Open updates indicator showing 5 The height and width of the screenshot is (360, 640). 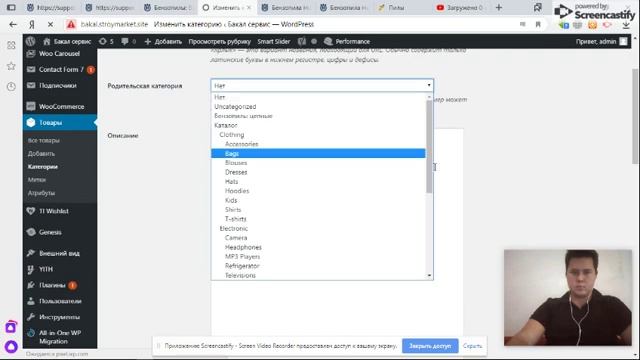[106, 41]
